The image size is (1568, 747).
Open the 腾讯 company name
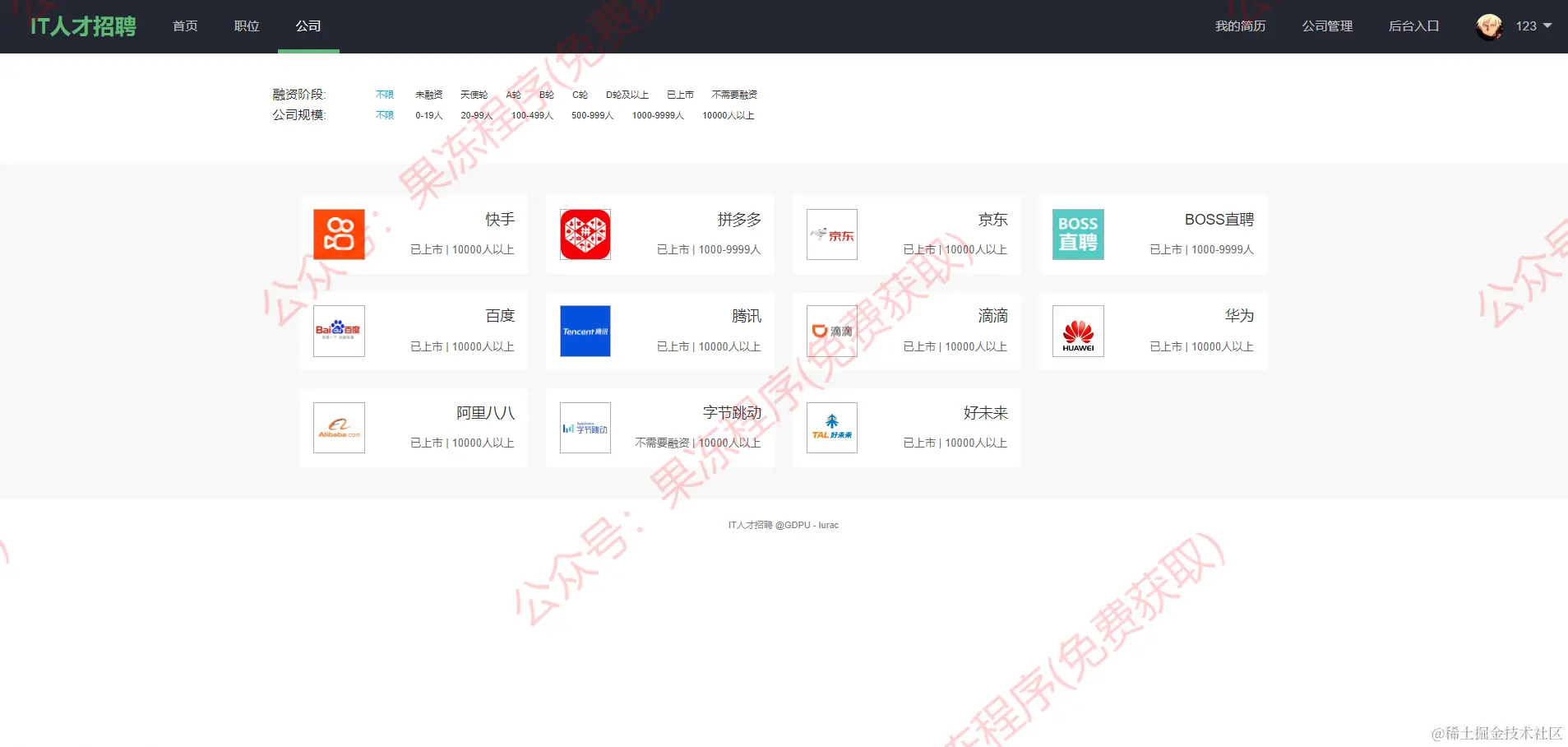(x=747, y=316)
